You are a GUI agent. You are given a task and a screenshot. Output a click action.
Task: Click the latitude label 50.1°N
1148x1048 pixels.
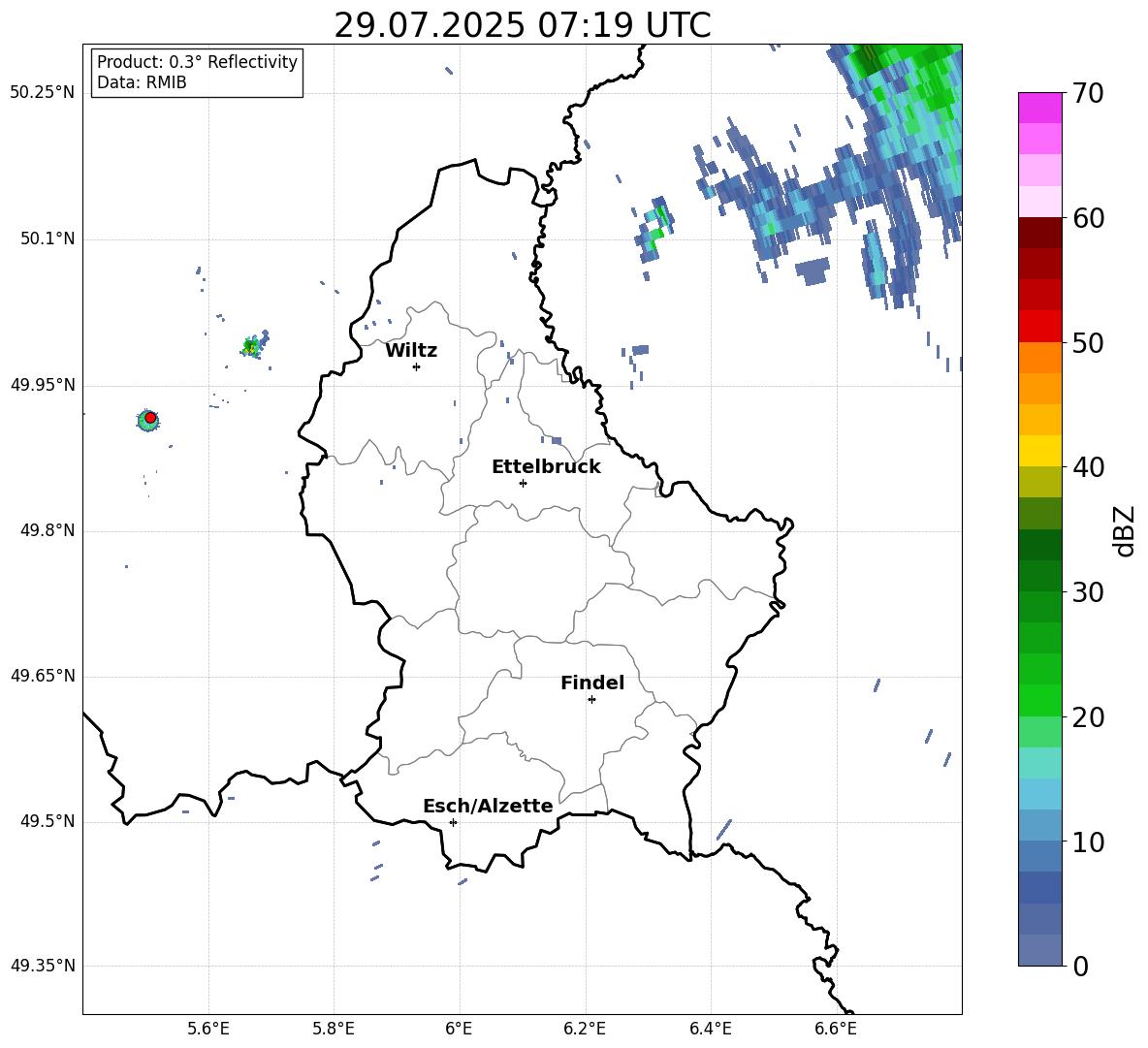(x=47, y=239)
